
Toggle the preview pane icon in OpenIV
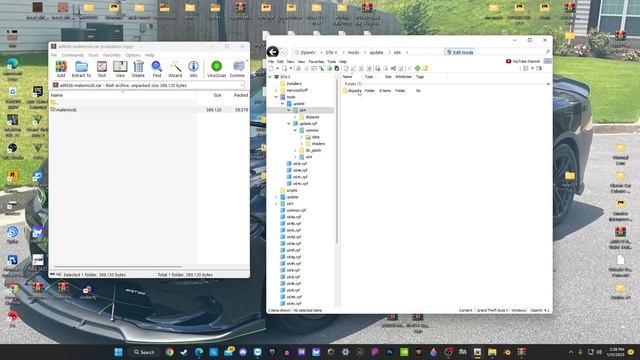(539, 68)
